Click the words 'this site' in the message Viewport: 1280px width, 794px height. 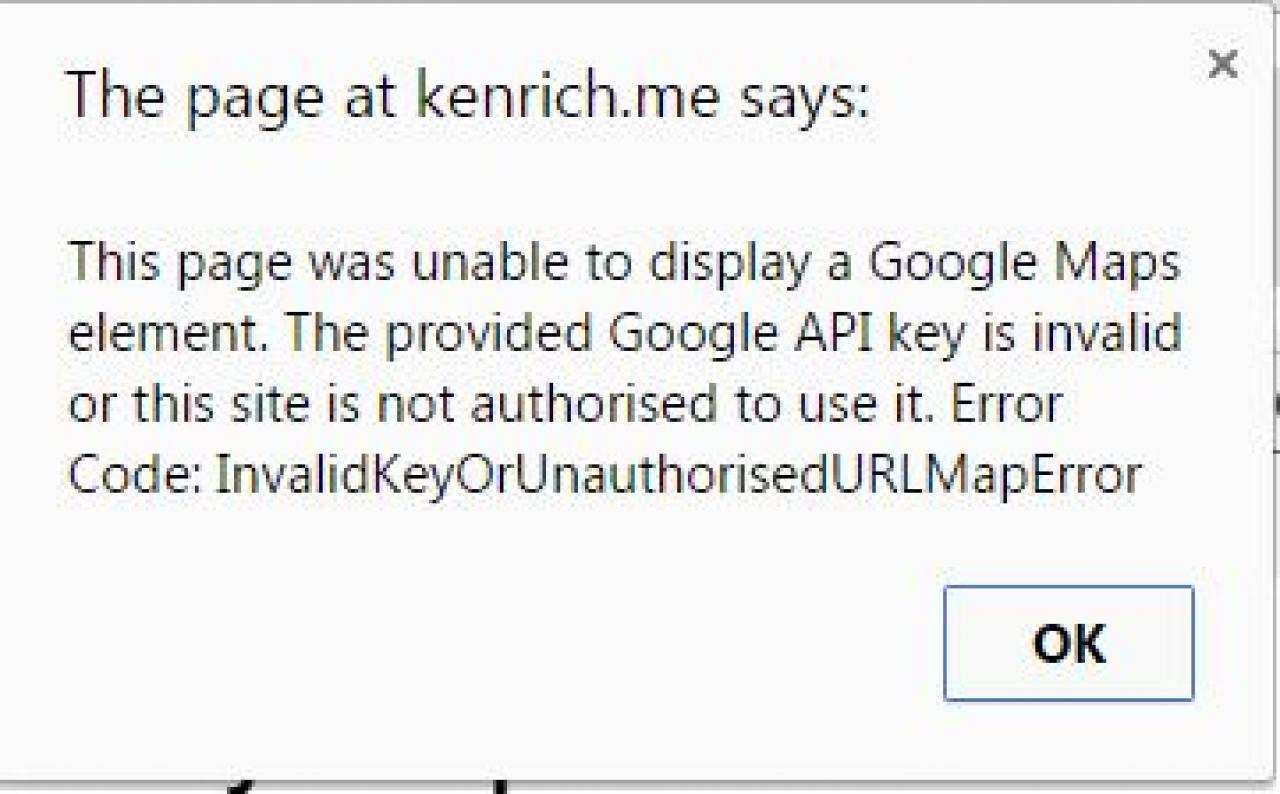(209, 405)
